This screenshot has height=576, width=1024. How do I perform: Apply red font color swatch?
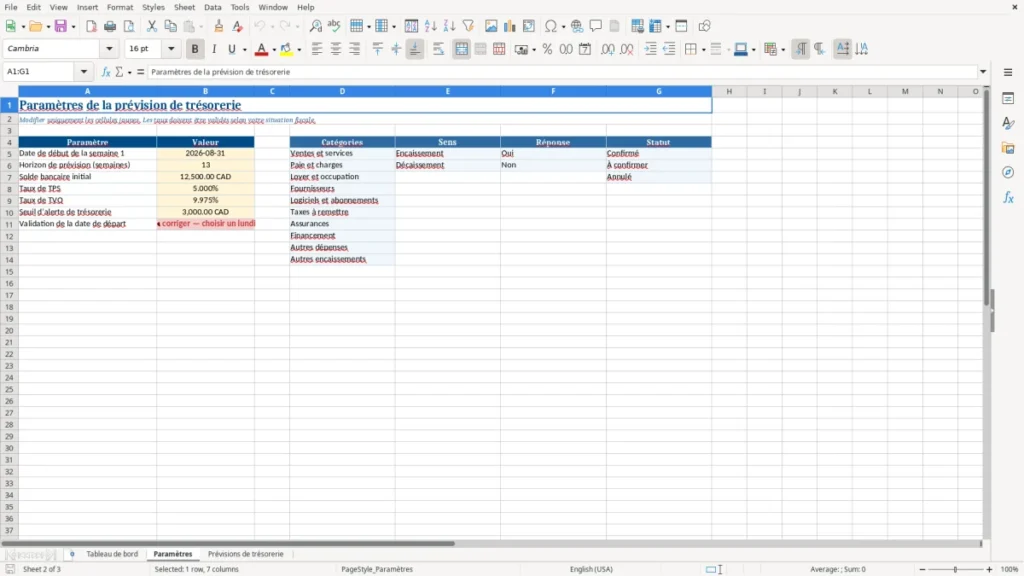(x=261, y=49)
